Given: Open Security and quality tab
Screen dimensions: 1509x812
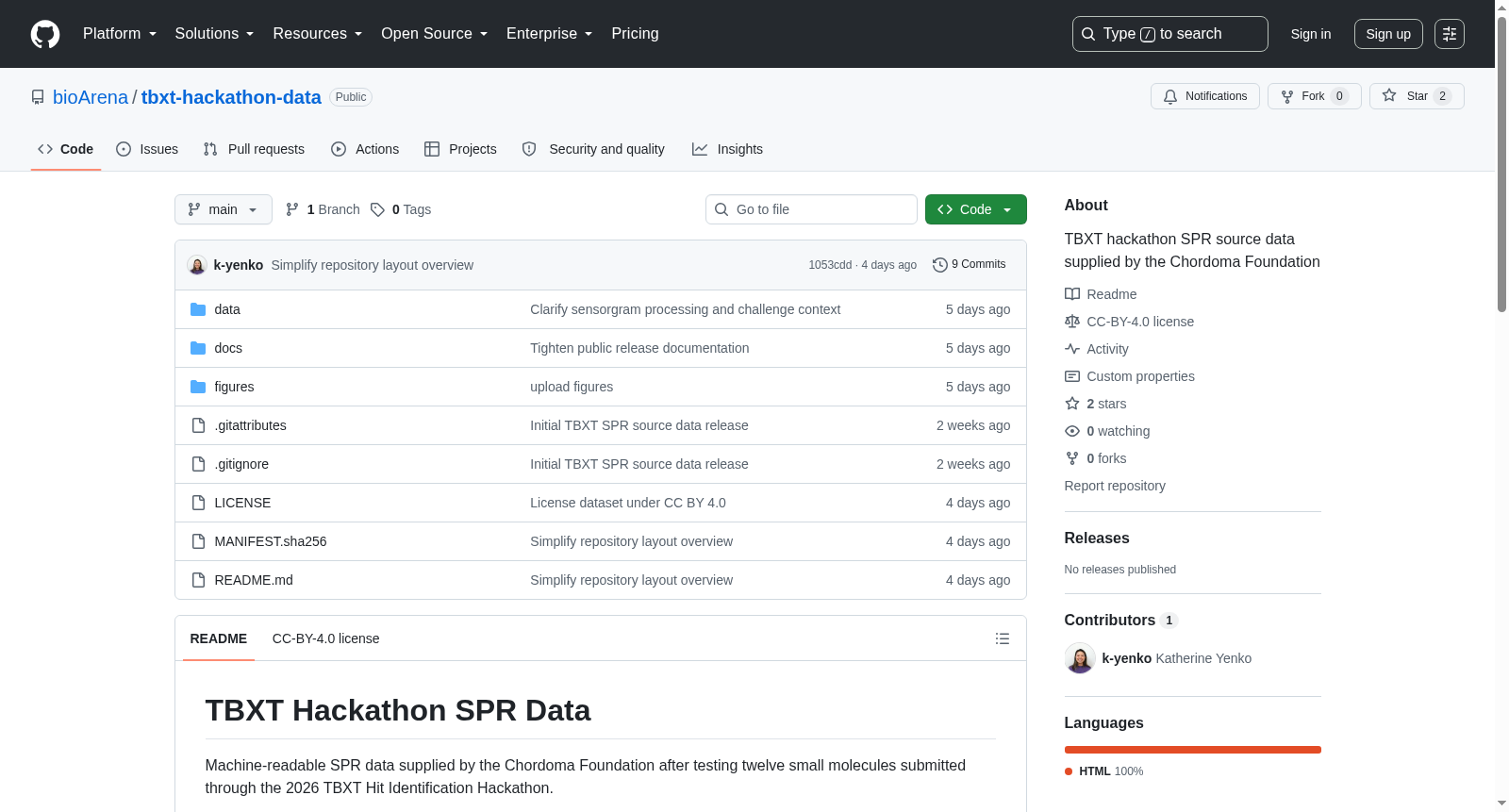Looking at the screenshot, I should click(x=593, y=149).
